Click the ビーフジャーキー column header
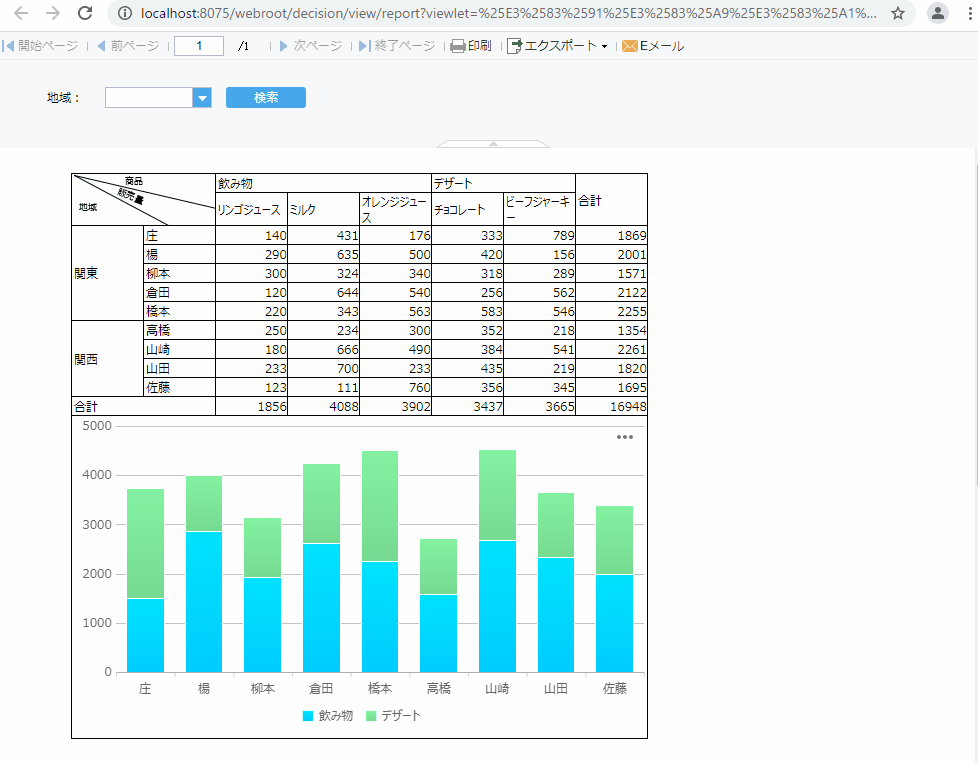Image resolution: width=978 pixels, height=763 pixels. point(540,209)
